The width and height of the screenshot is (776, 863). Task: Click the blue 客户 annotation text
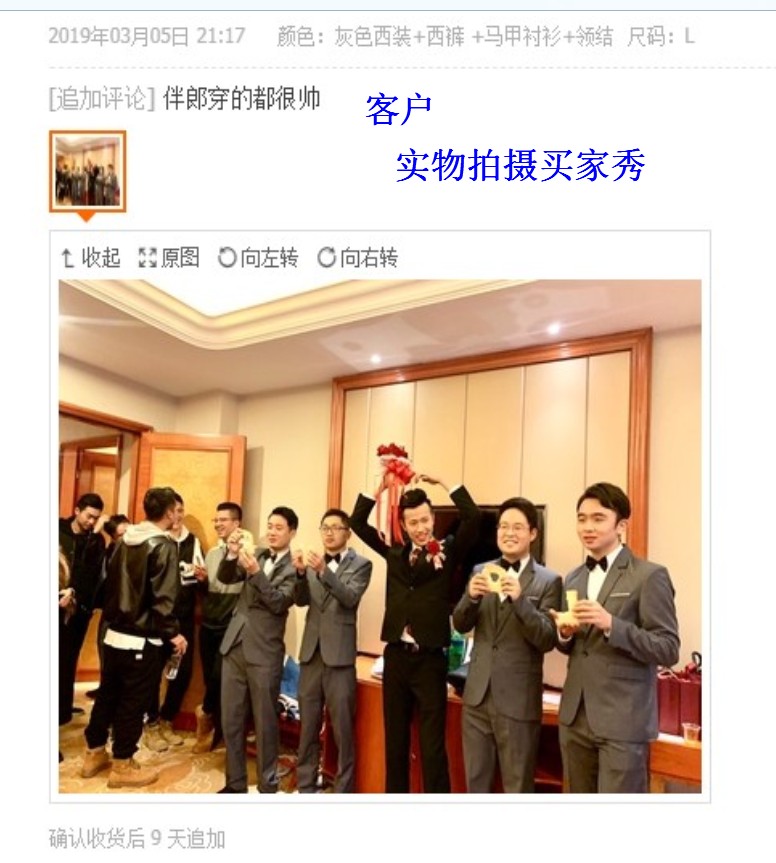pyautogui.click(x=398, y=110)
